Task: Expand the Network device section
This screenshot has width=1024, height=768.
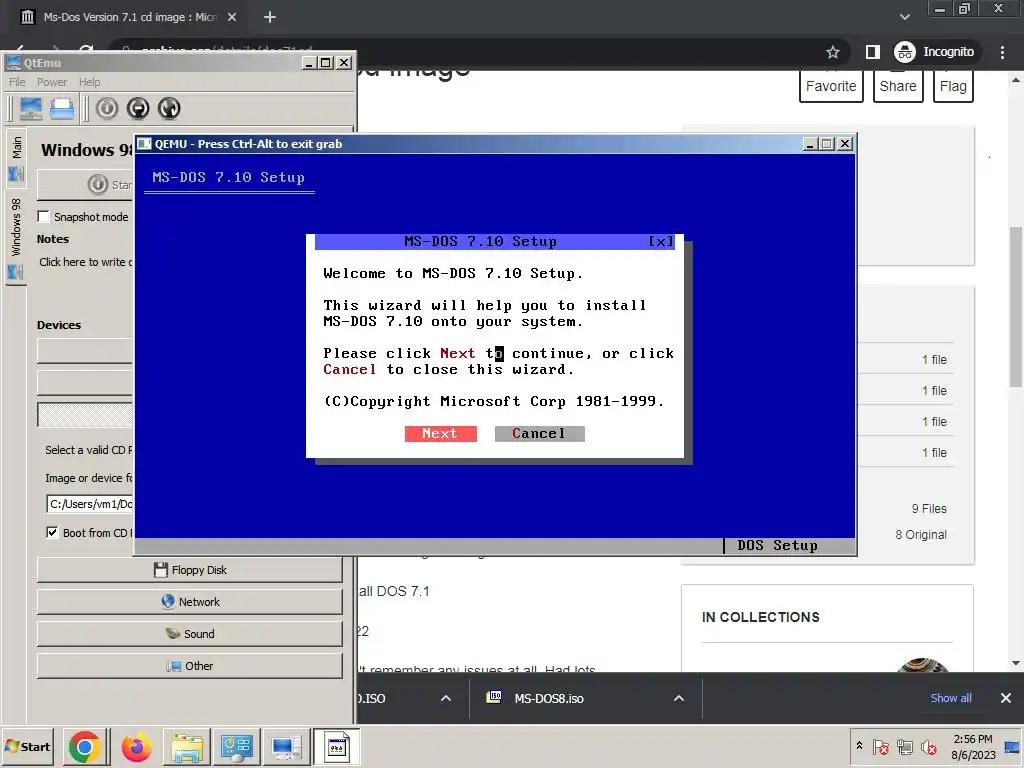Action: tap(189, 601)
